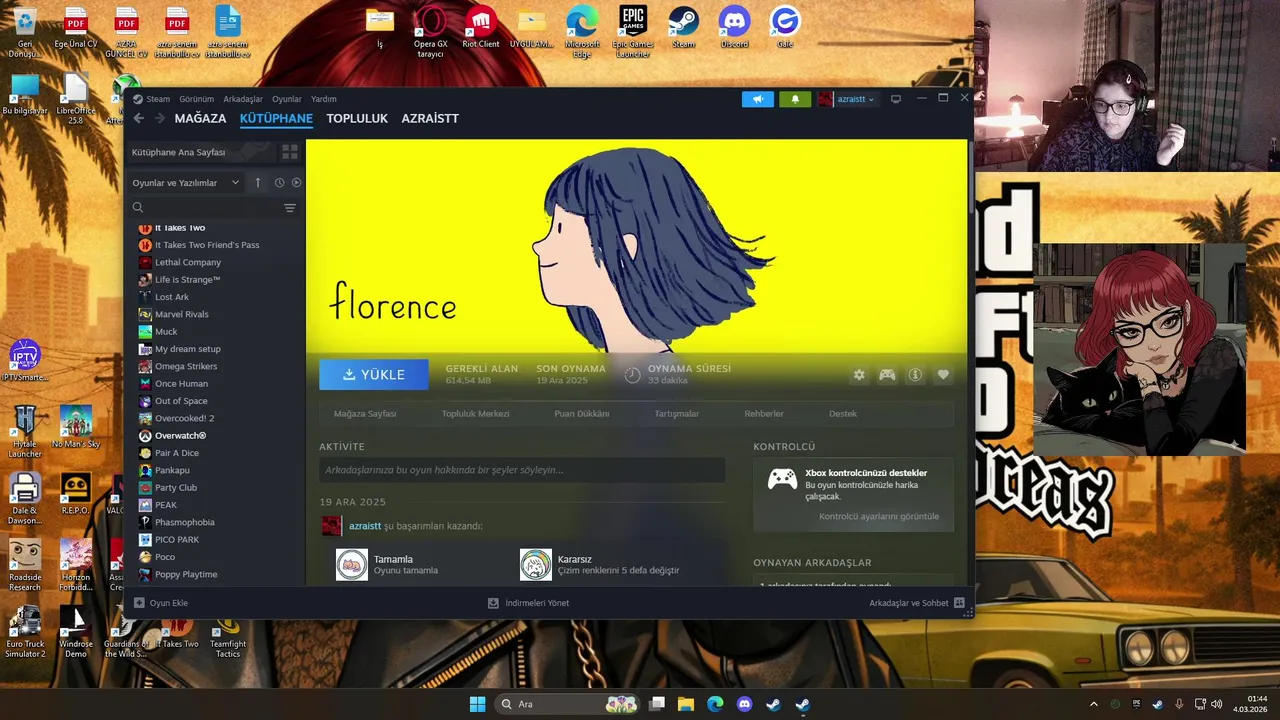
Task: Open Riot Client desktop icon
Action: click(x=481, y=27)
